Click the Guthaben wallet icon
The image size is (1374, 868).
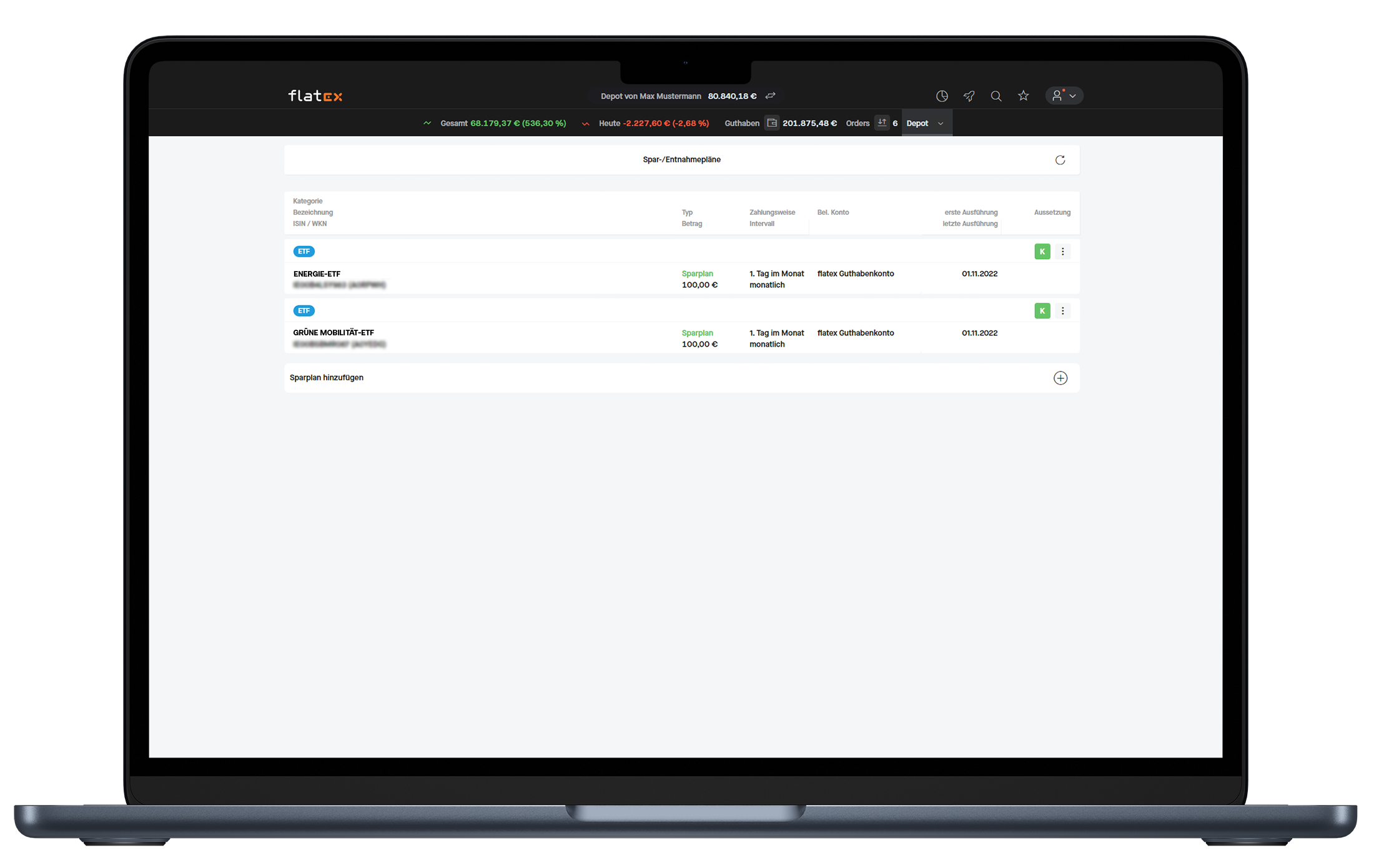pos(772,123)
